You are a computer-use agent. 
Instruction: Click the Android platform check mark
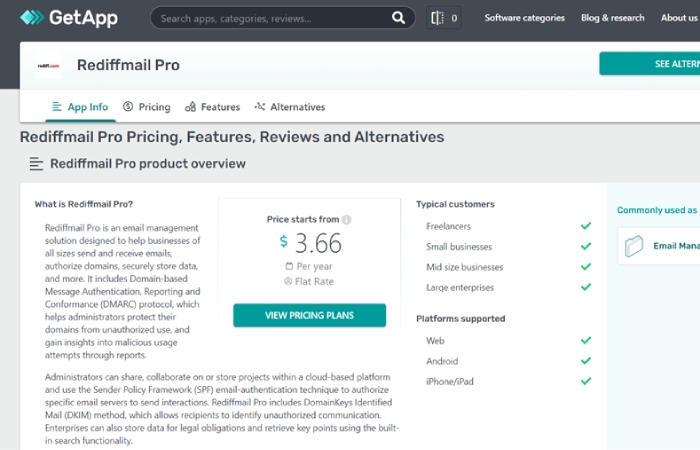point(586,361)
